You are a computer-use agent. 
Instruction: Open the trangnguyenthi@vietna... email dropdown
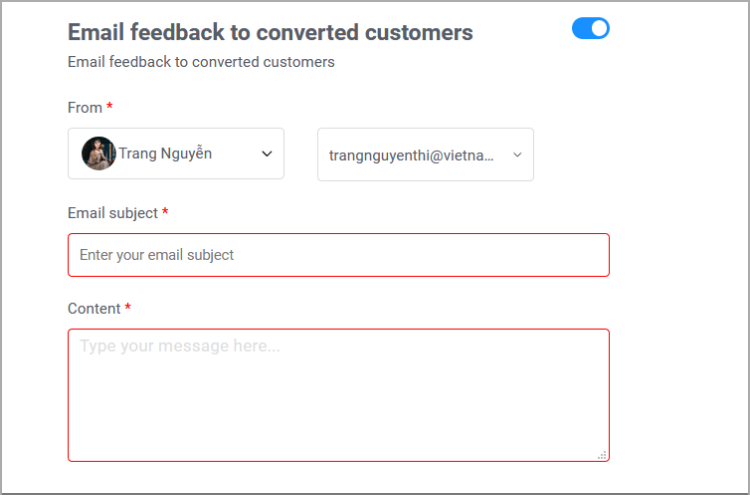coord(425,154)
